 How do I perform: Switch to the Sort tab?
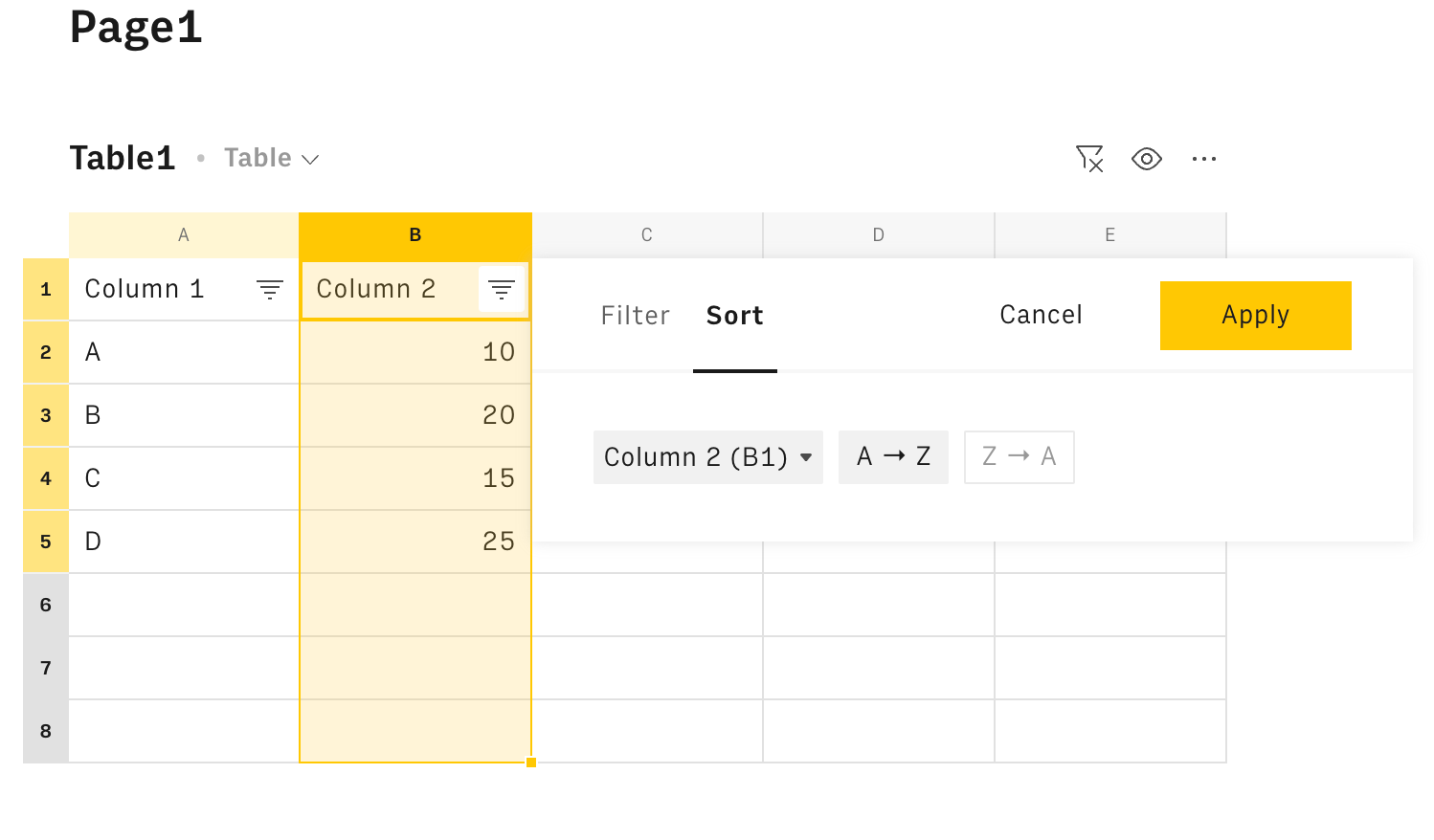pyautogui.click(x=734, y=316)
